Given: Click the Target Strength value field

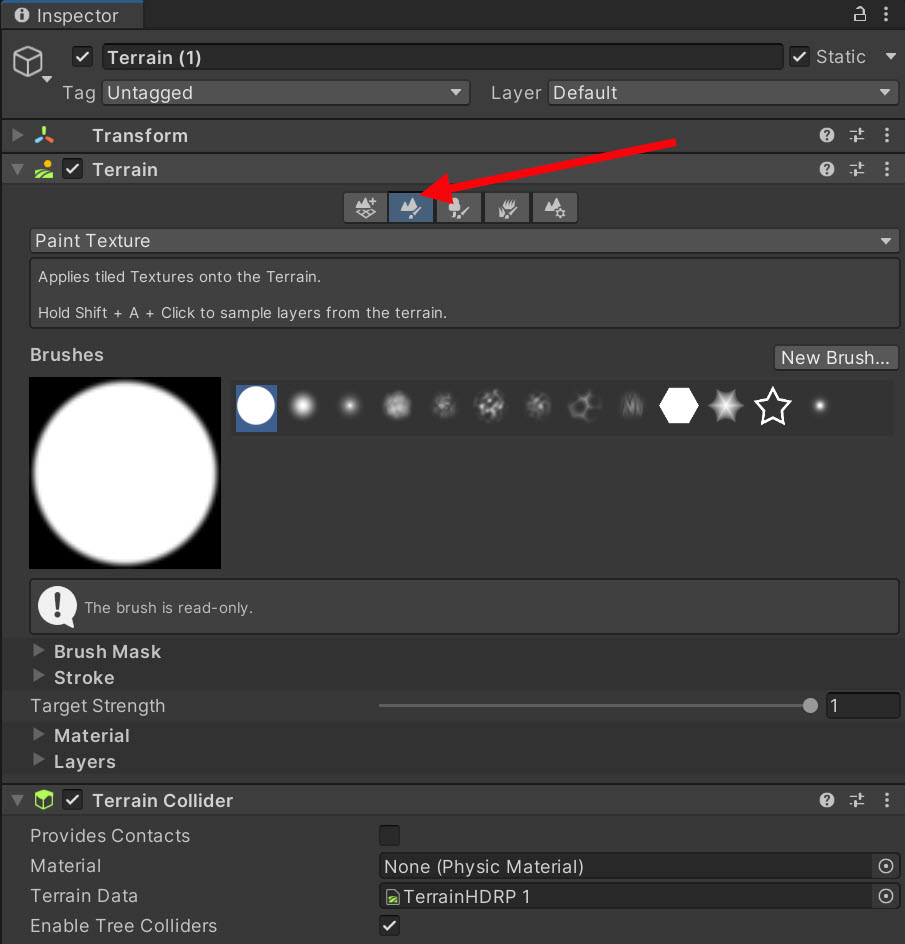Looking at the screenshot, I should (x=862, y=706).
